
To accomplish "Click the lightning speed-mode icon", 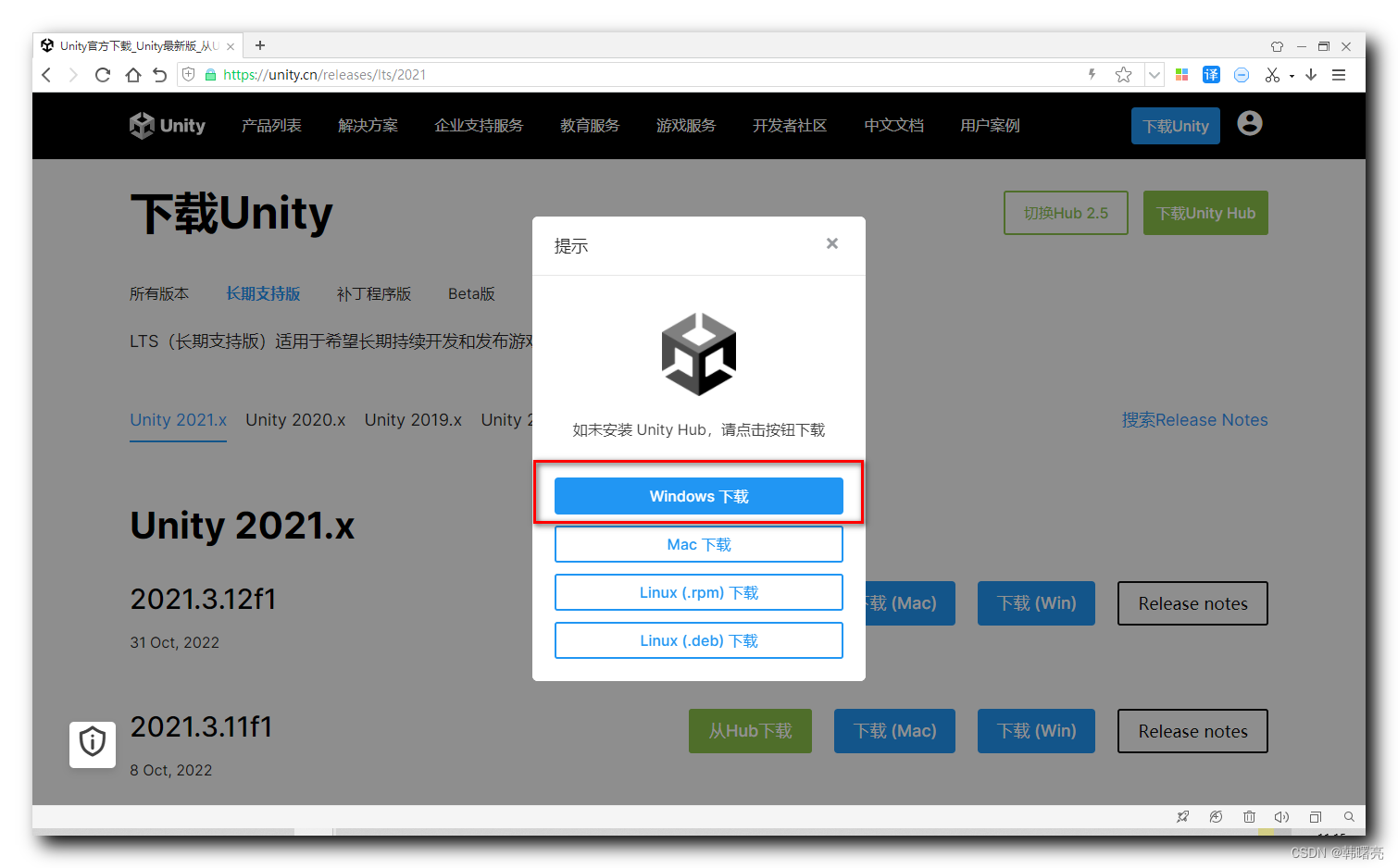I will (x=1092, y=75).
